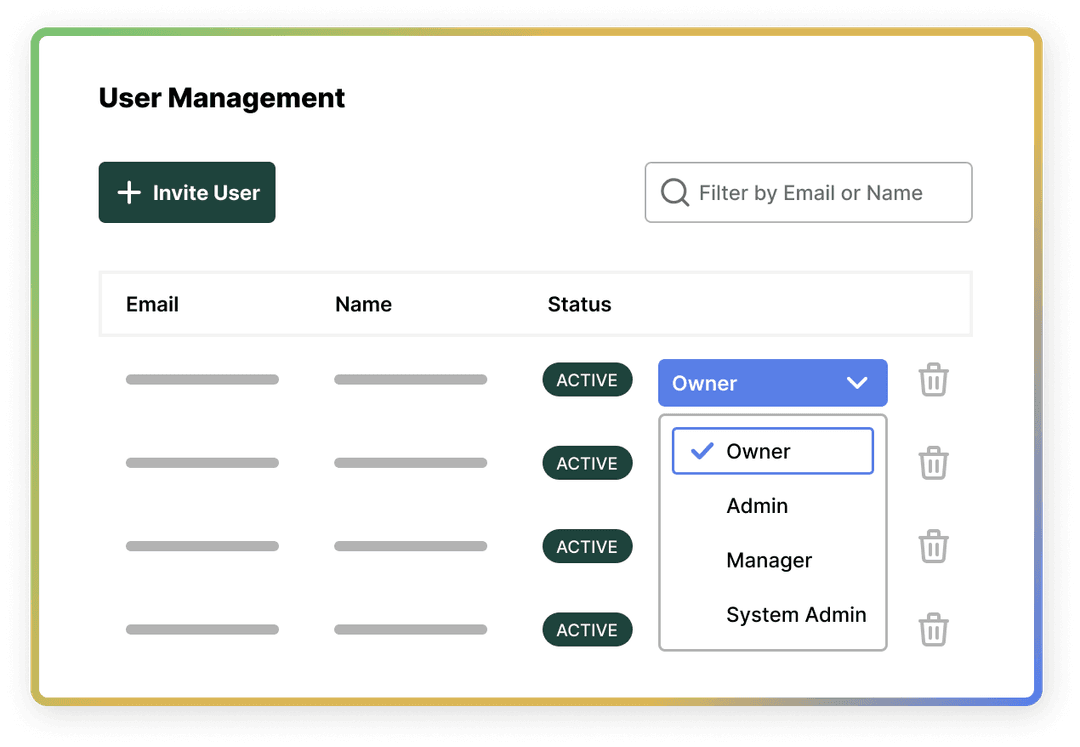Image resolution: width=1080 pixels, height=747 pixels.
Task: Click the ACTIVE badge in first row
Action: click(587, 381)
